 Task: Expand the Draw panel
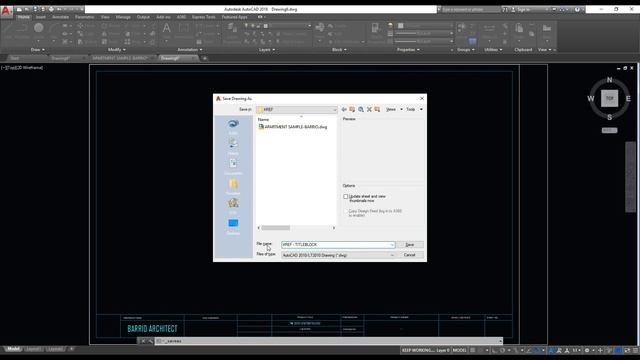[38, 50]
